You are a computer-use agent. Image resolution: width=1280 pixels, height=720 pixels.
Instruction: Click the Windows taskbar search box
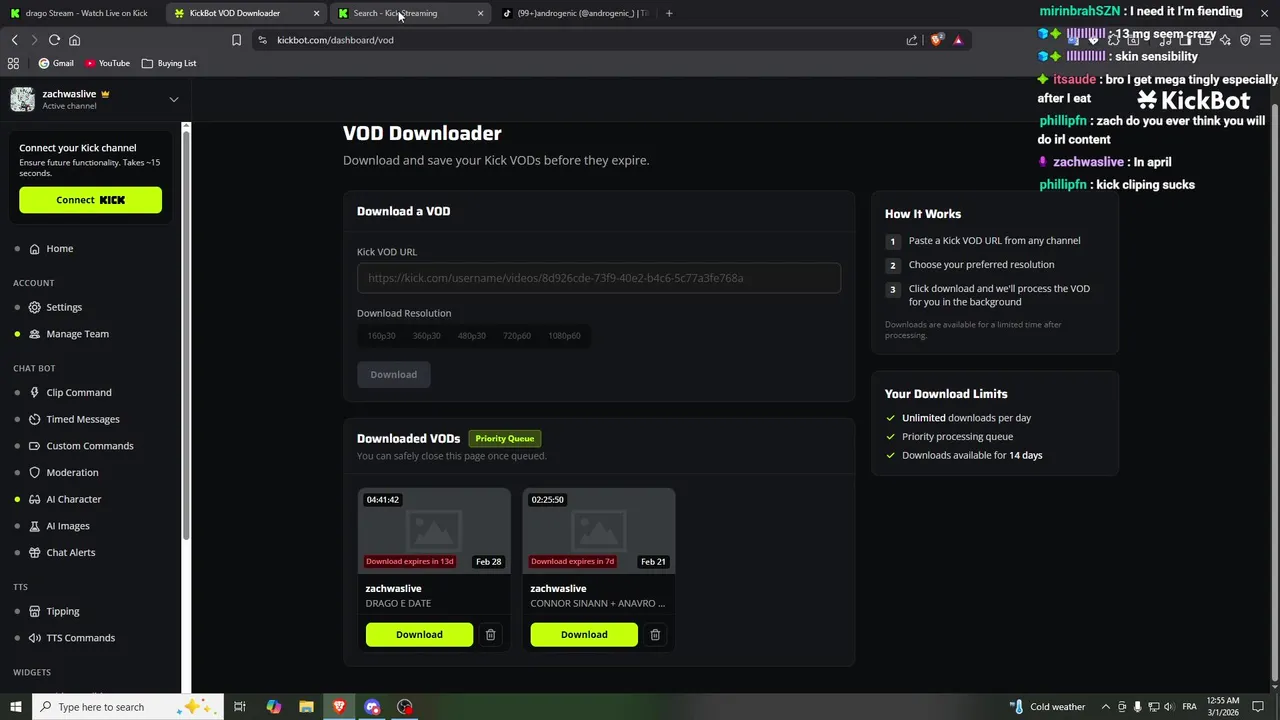(x=130, y=707)
